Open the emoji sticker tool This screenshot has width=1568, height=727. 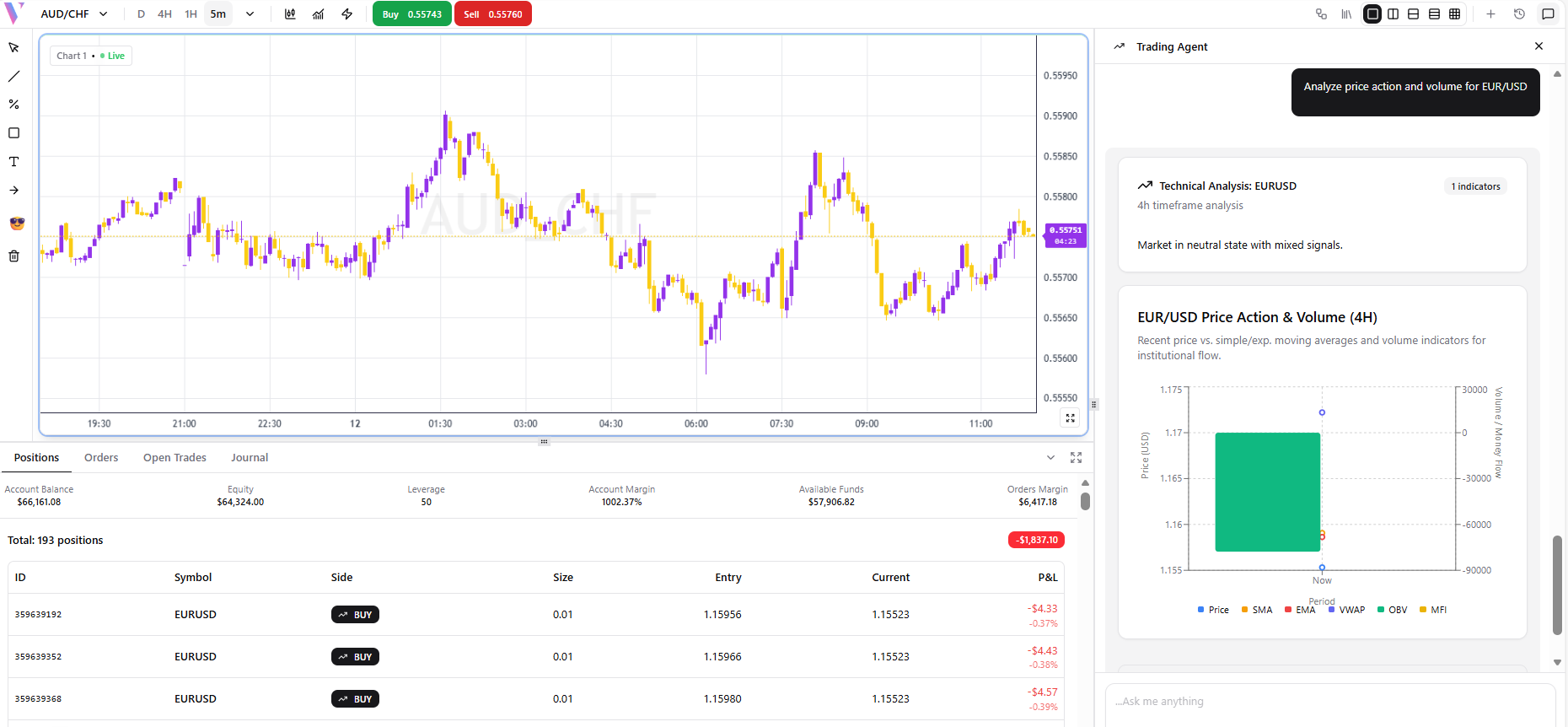pyautogui.click(x=17, y=223)
